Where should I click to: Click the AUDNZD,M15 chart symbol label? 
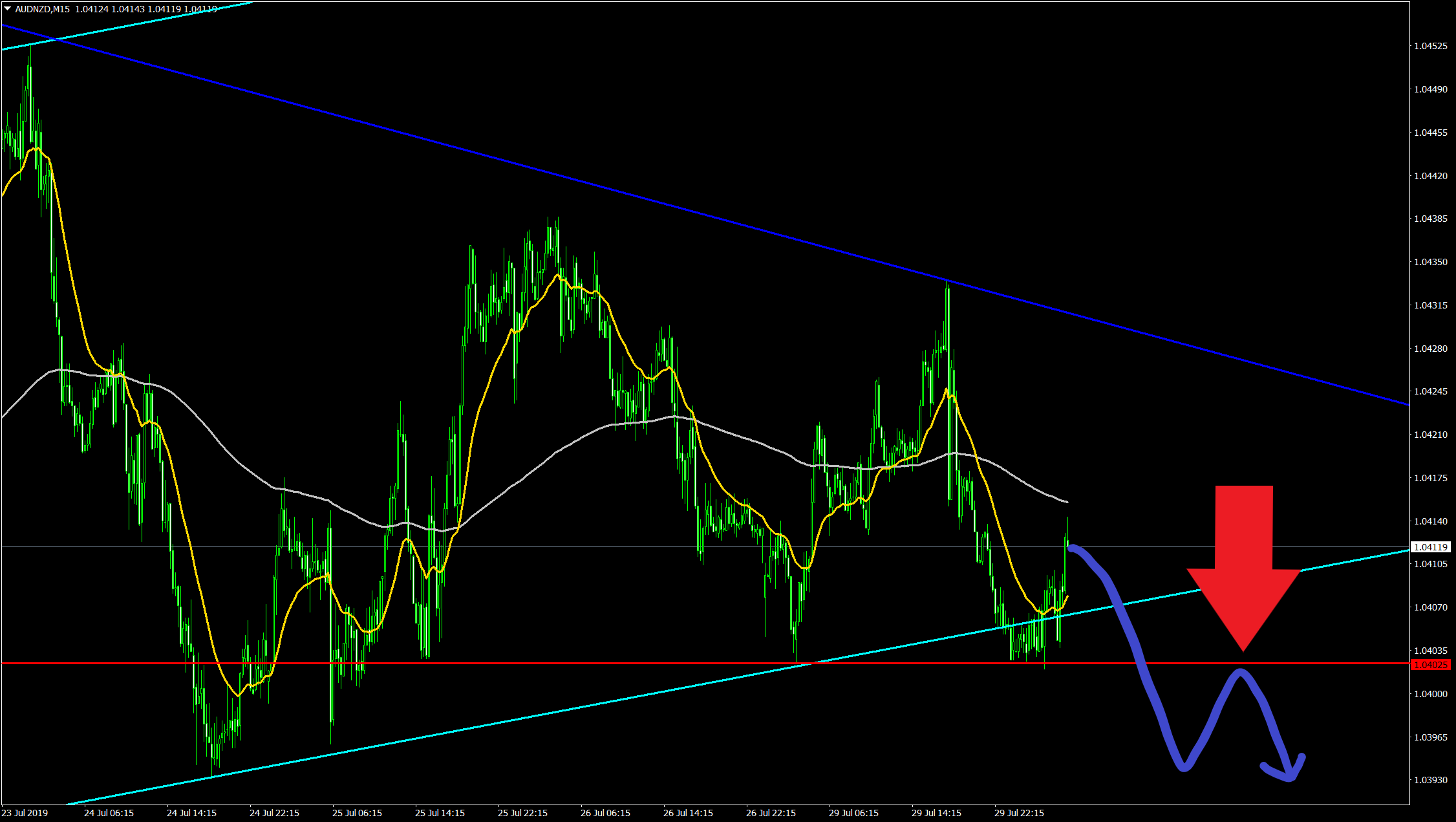click(42, 9)
